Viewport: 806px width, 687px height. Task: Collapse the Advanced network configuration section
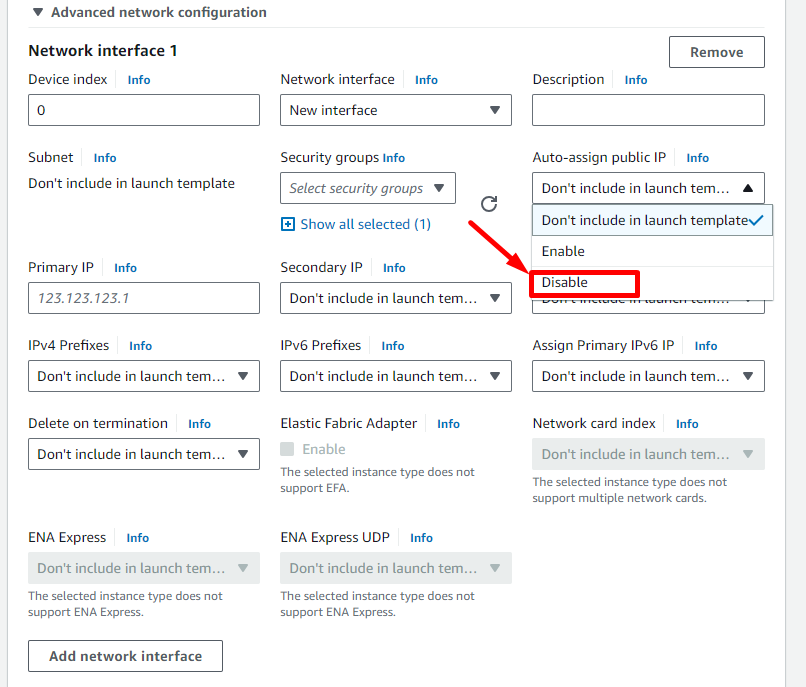(38, 12)
